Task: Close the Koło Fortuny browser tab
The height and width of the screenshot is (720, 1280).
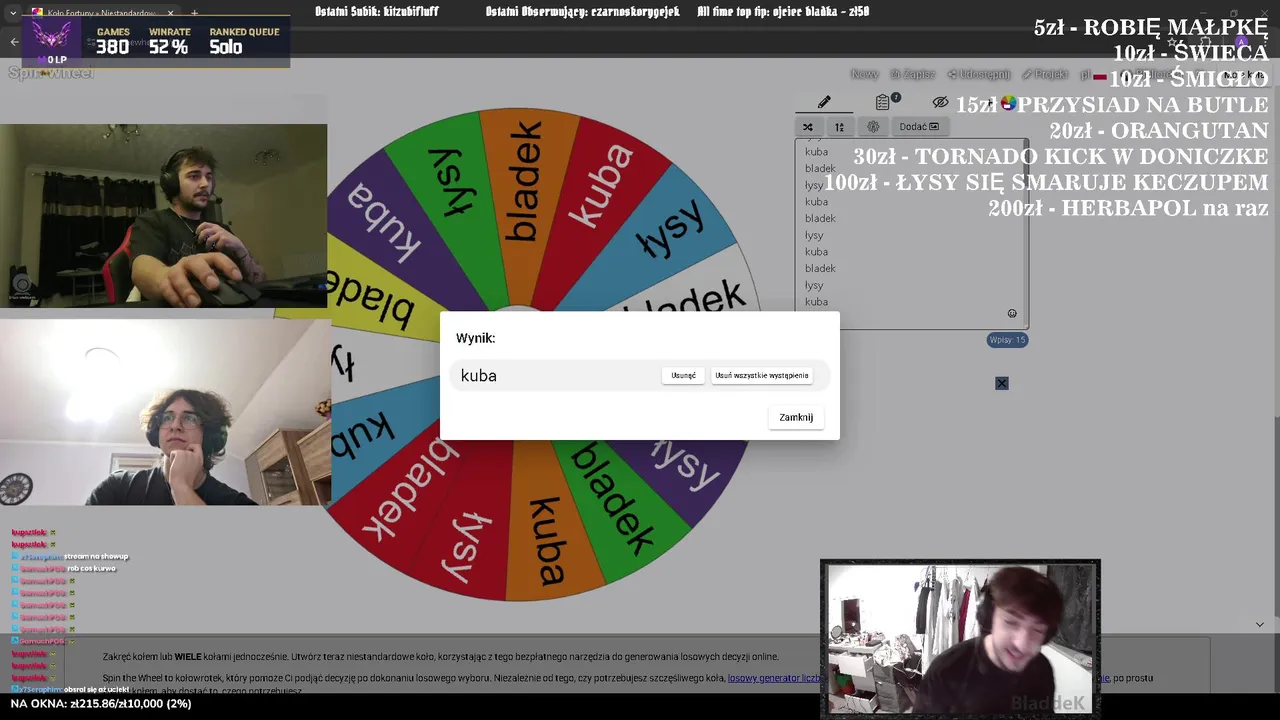Action: tap(170, 13)
